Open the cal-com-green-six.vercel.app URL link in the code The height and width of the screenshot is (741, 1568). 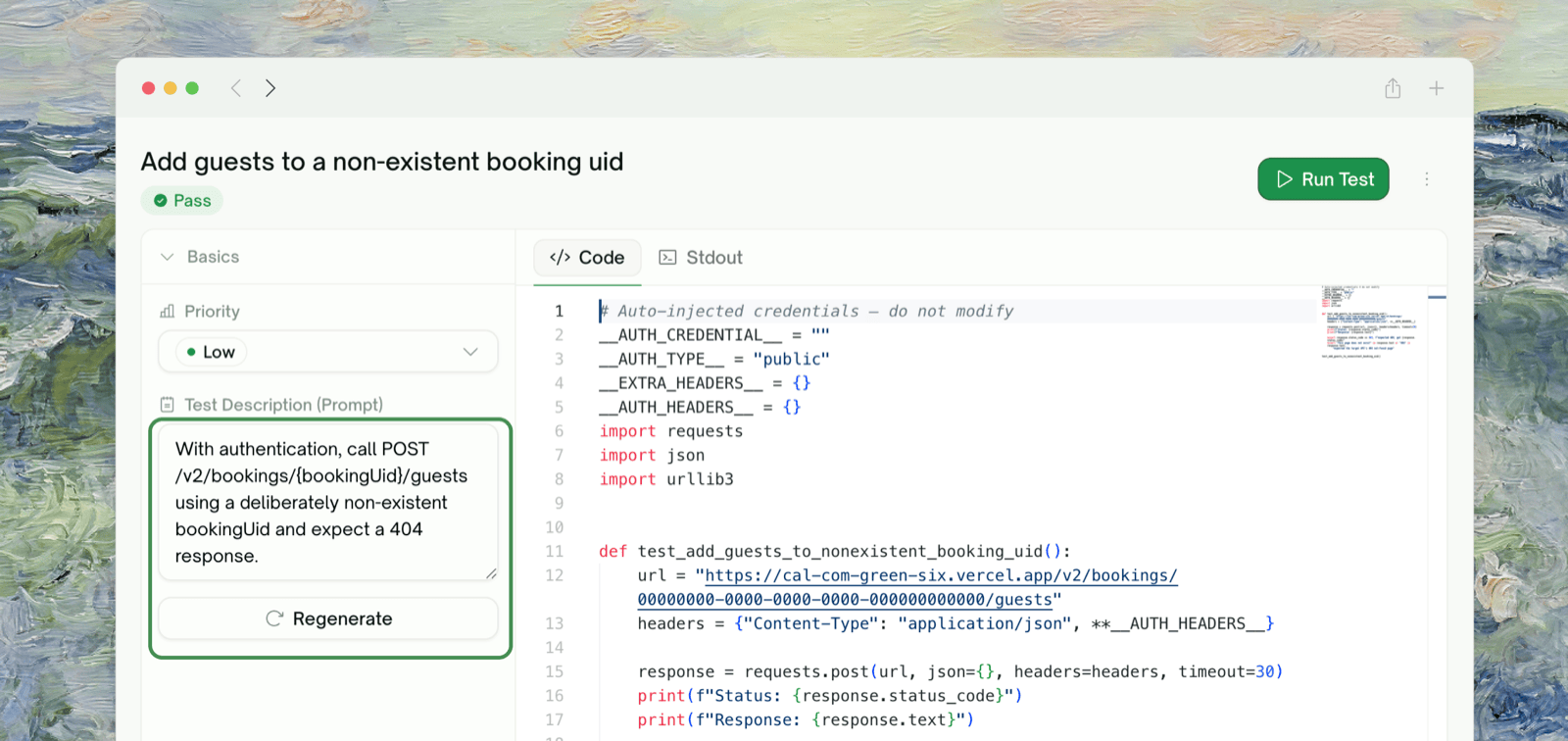(906, 587)
